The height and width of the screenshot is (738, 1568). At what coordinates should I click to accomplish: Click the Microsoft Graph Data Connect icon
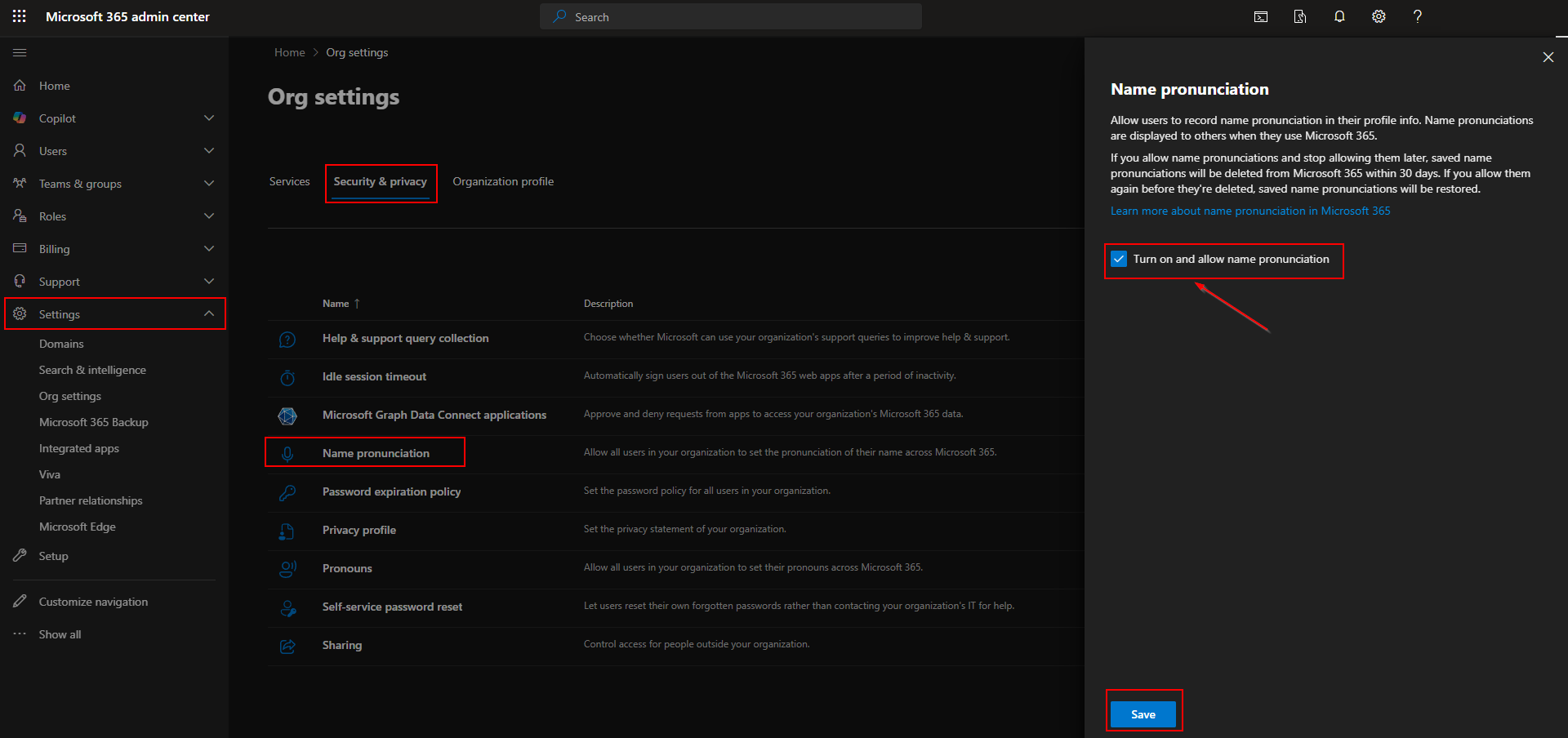(287, 416)
